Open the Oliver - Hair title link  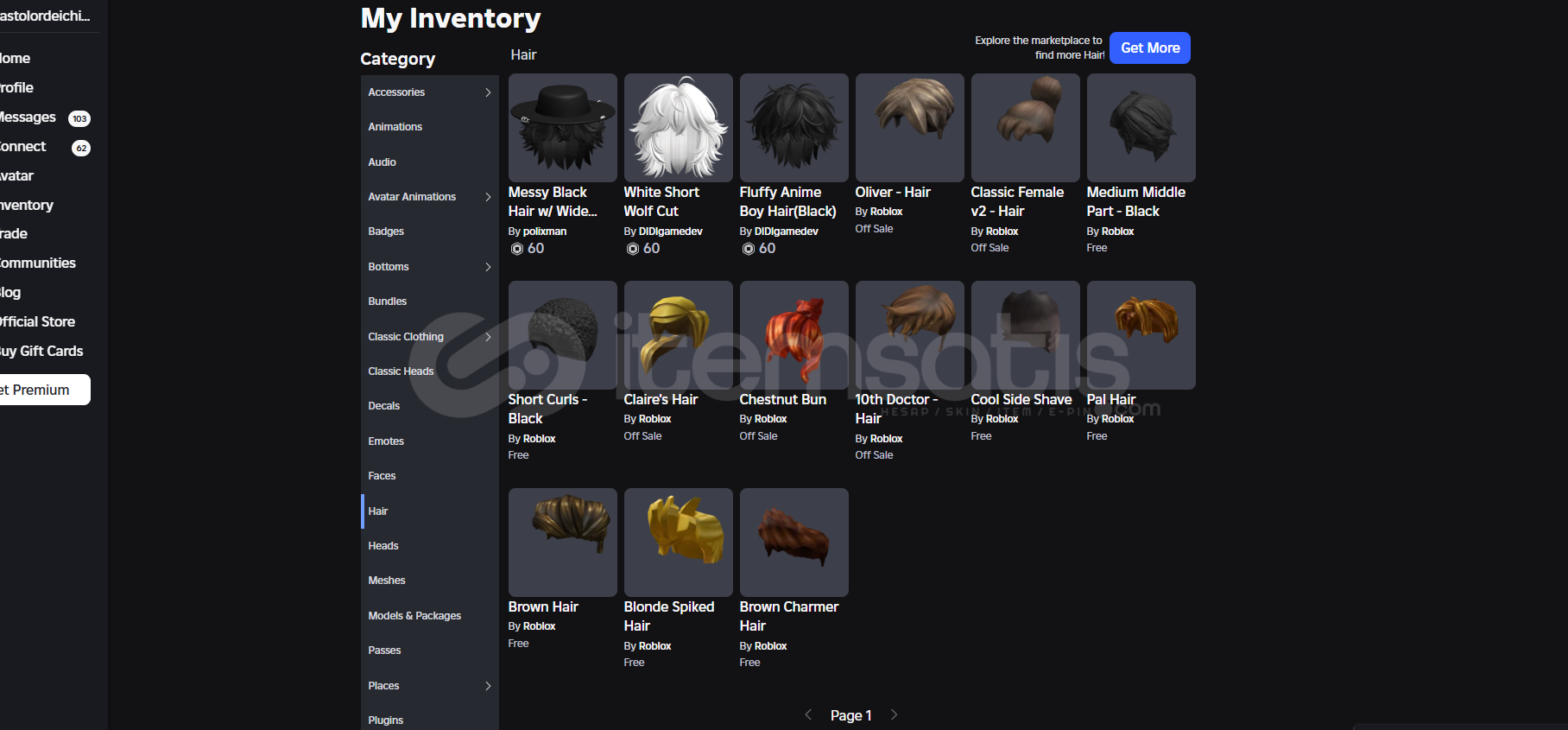(x=893, y=192)
